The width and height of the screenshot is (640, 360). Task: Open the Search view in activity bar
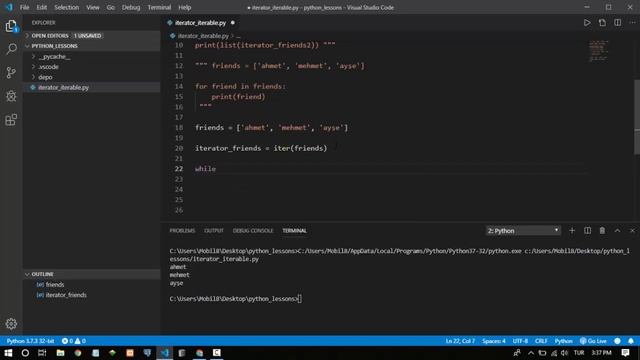coord(11,49)
